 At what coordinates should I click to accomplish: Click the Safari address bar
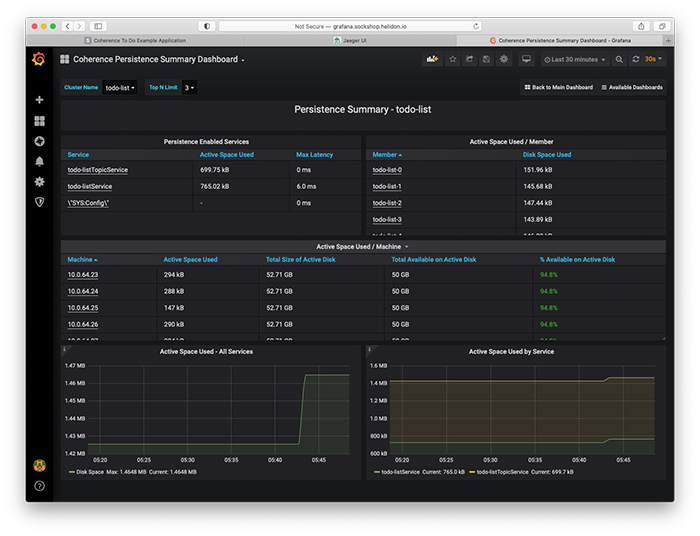(x=350, y=26)
